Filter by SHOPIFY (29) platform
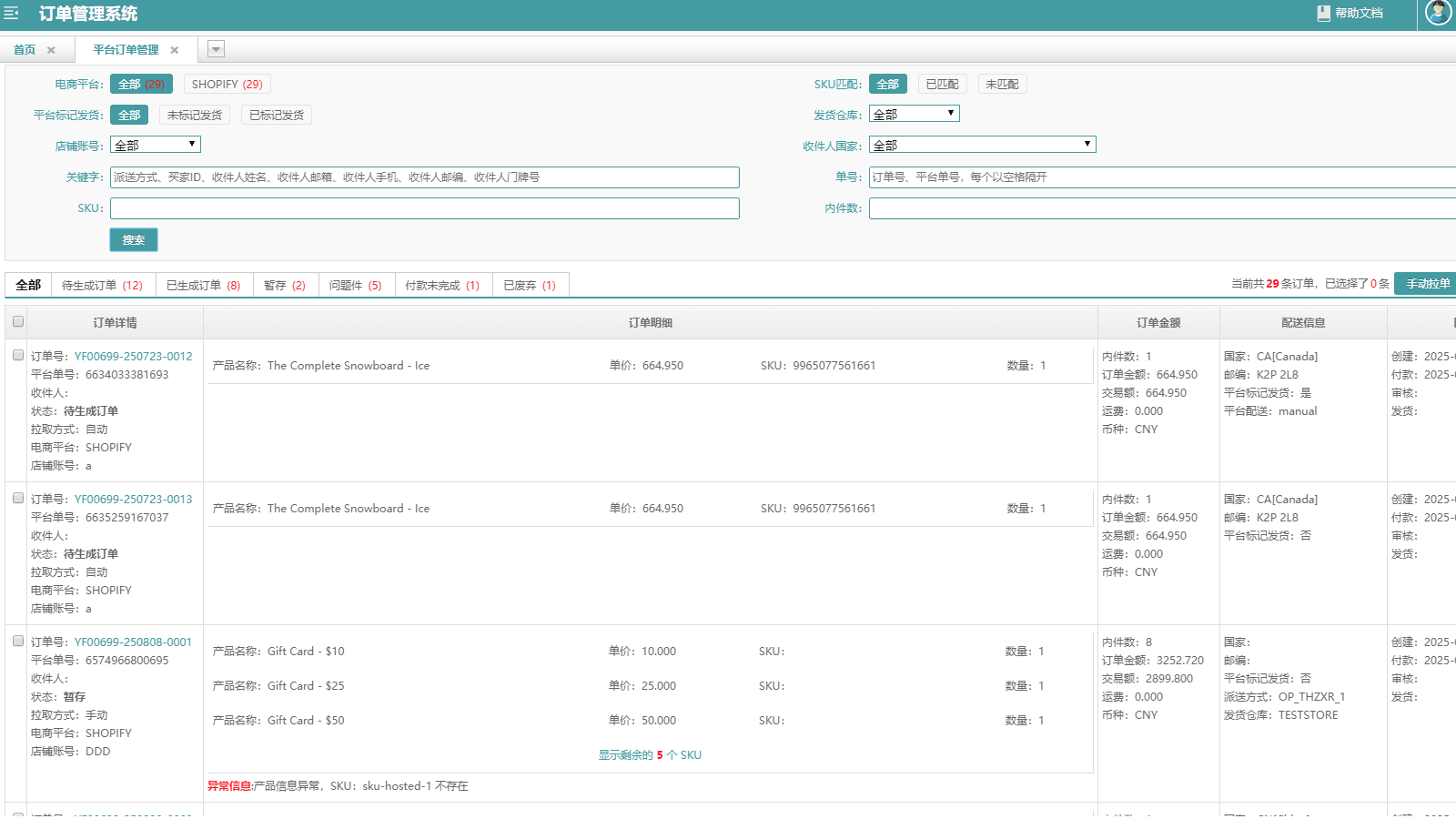The width and height of the screenshot is (1456, 819). (227, 85)
